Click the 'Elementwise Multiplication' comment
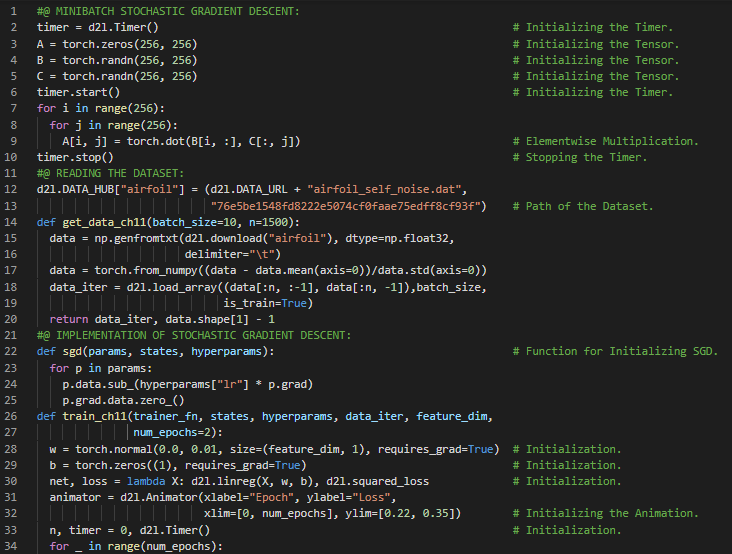 612,141
